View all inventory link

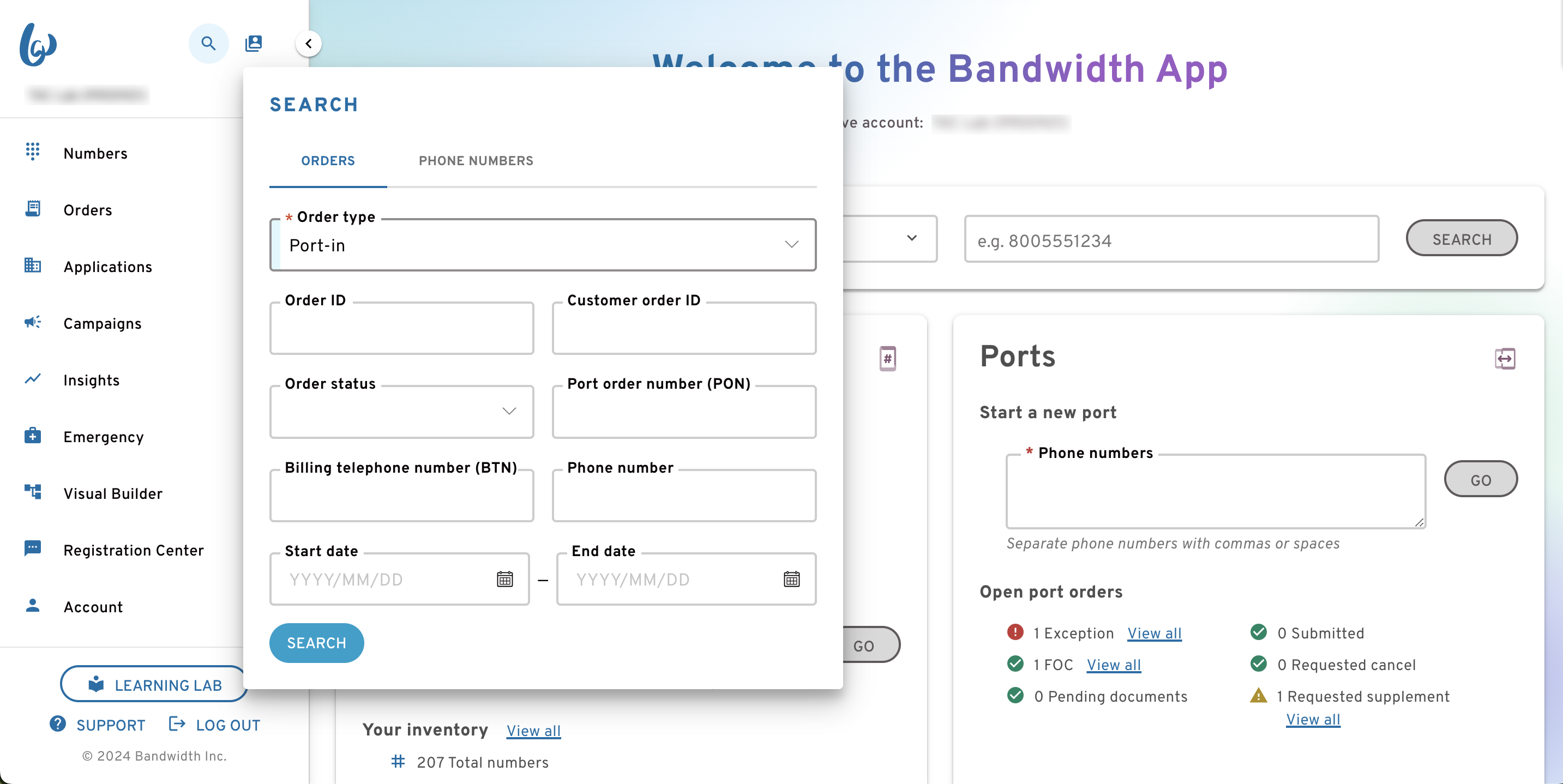(x=533, y=731)
